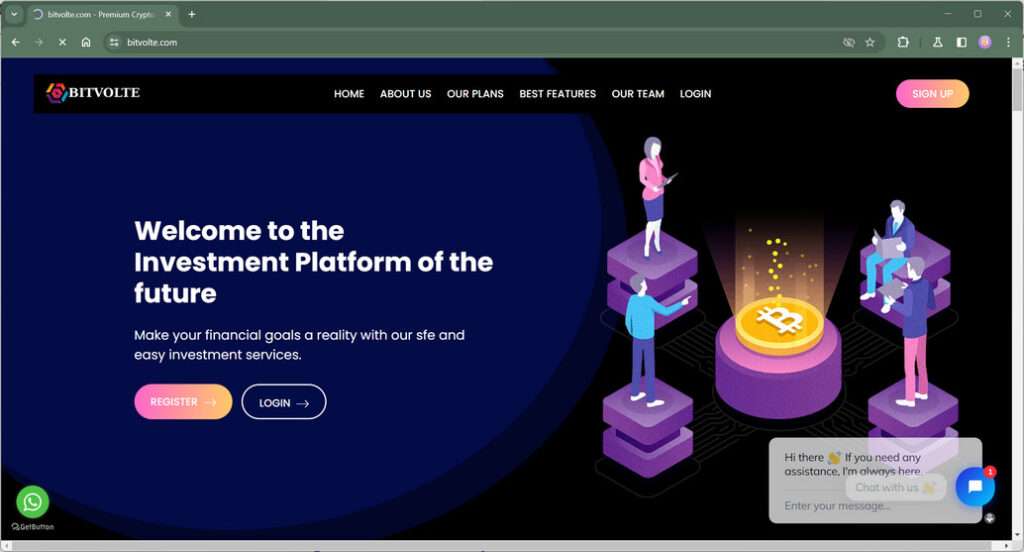Click the horizontal scrollbar at bottom

click(x=502, y=546)
